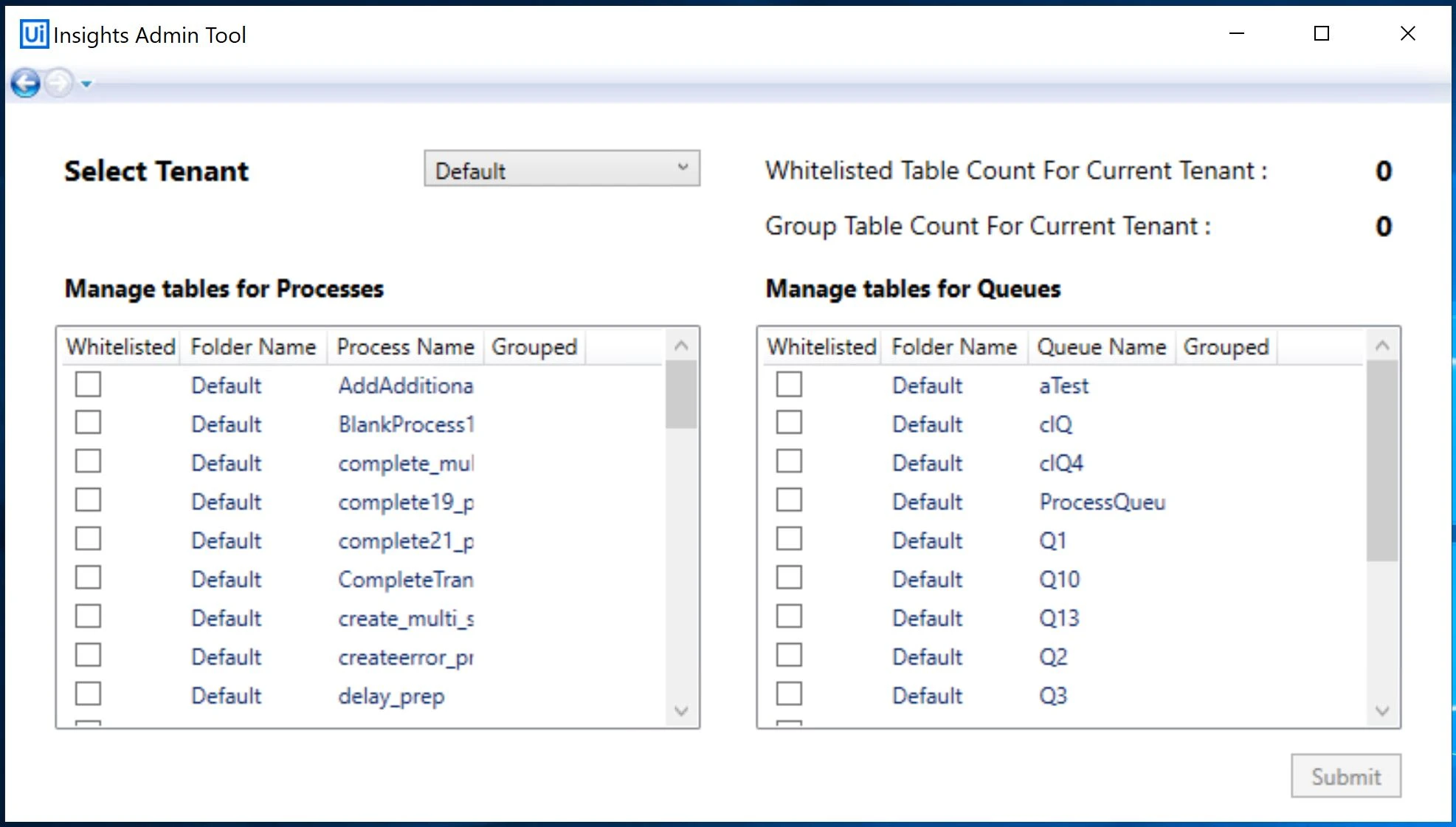
Task: Enable whitelist for complete_mul process
Action: tap(88, 461)
